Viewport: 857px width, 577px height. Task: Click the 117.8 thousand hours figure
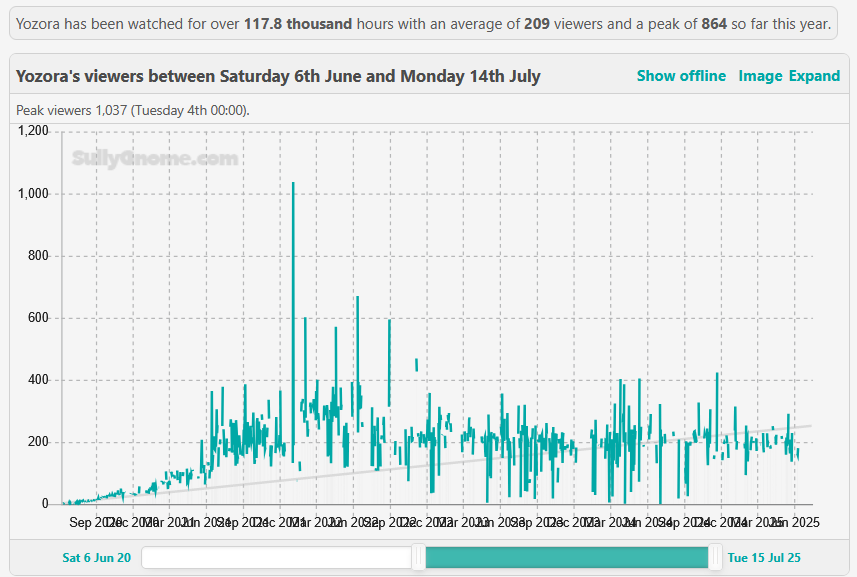(x=298, y=24)
